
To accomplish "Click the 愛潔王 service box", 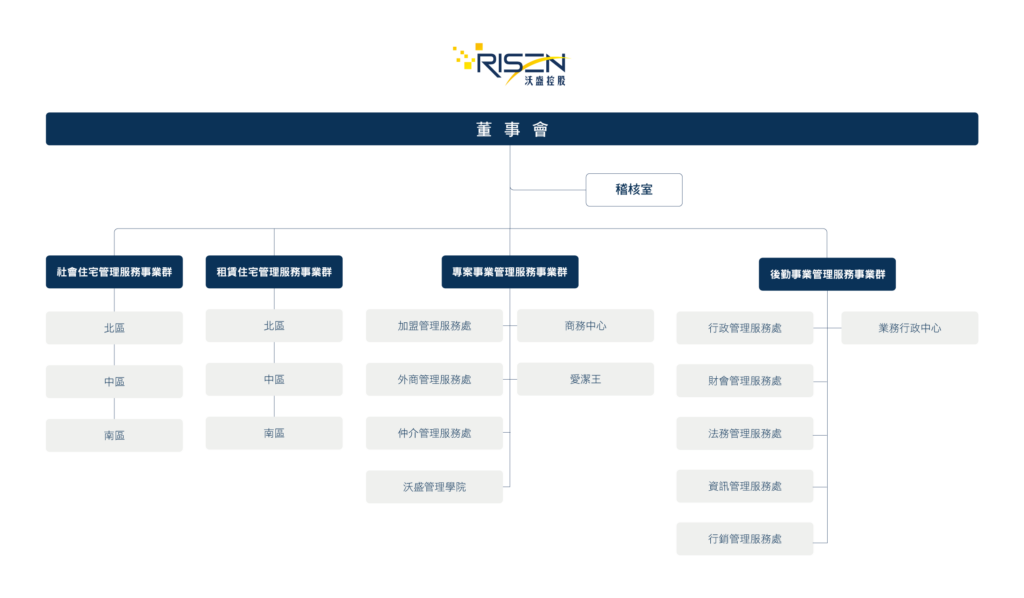I will click(x=585, y=378).
